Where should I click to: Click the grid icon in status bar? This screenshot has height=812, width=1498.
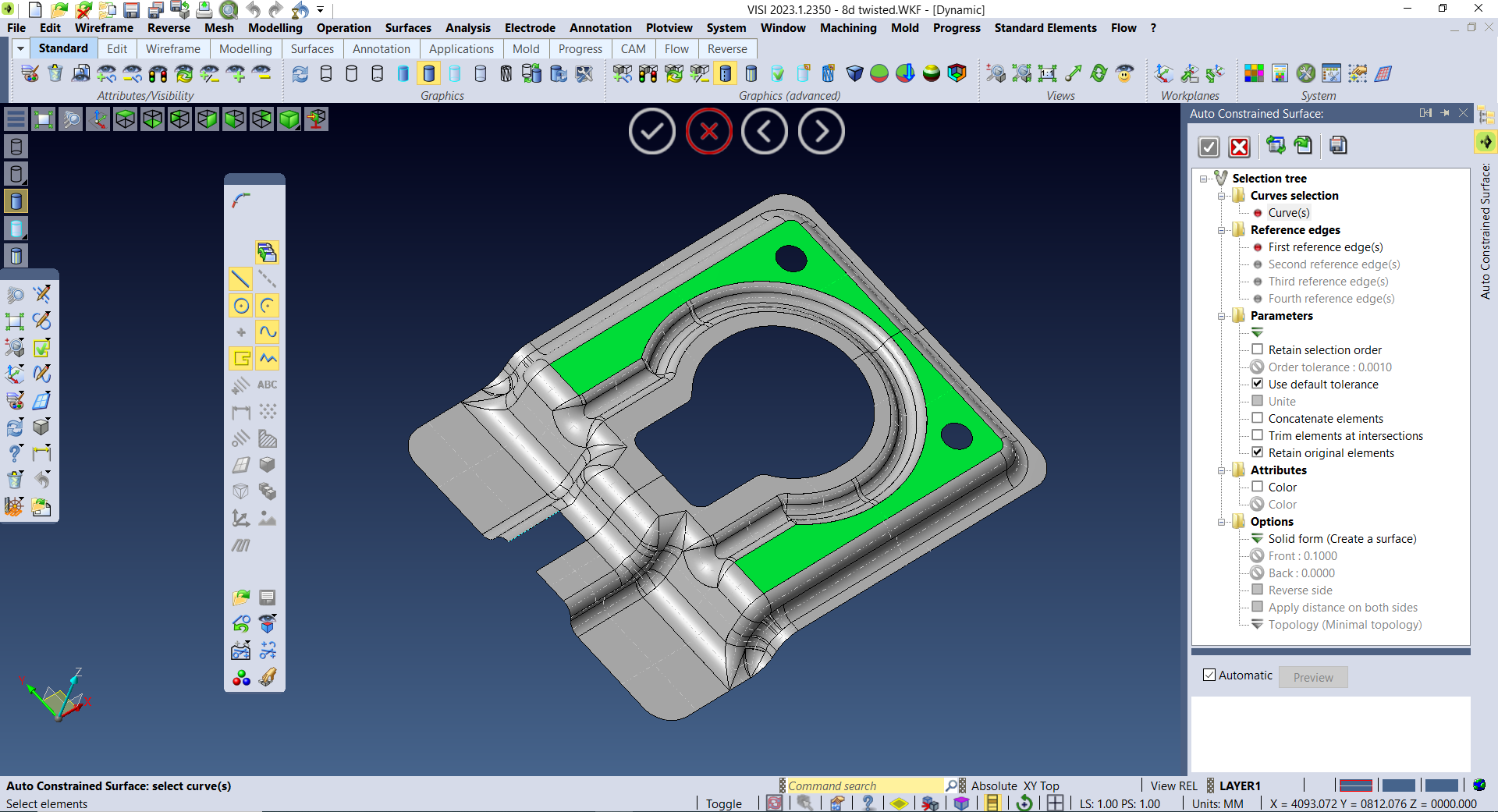coord(1055,803)
